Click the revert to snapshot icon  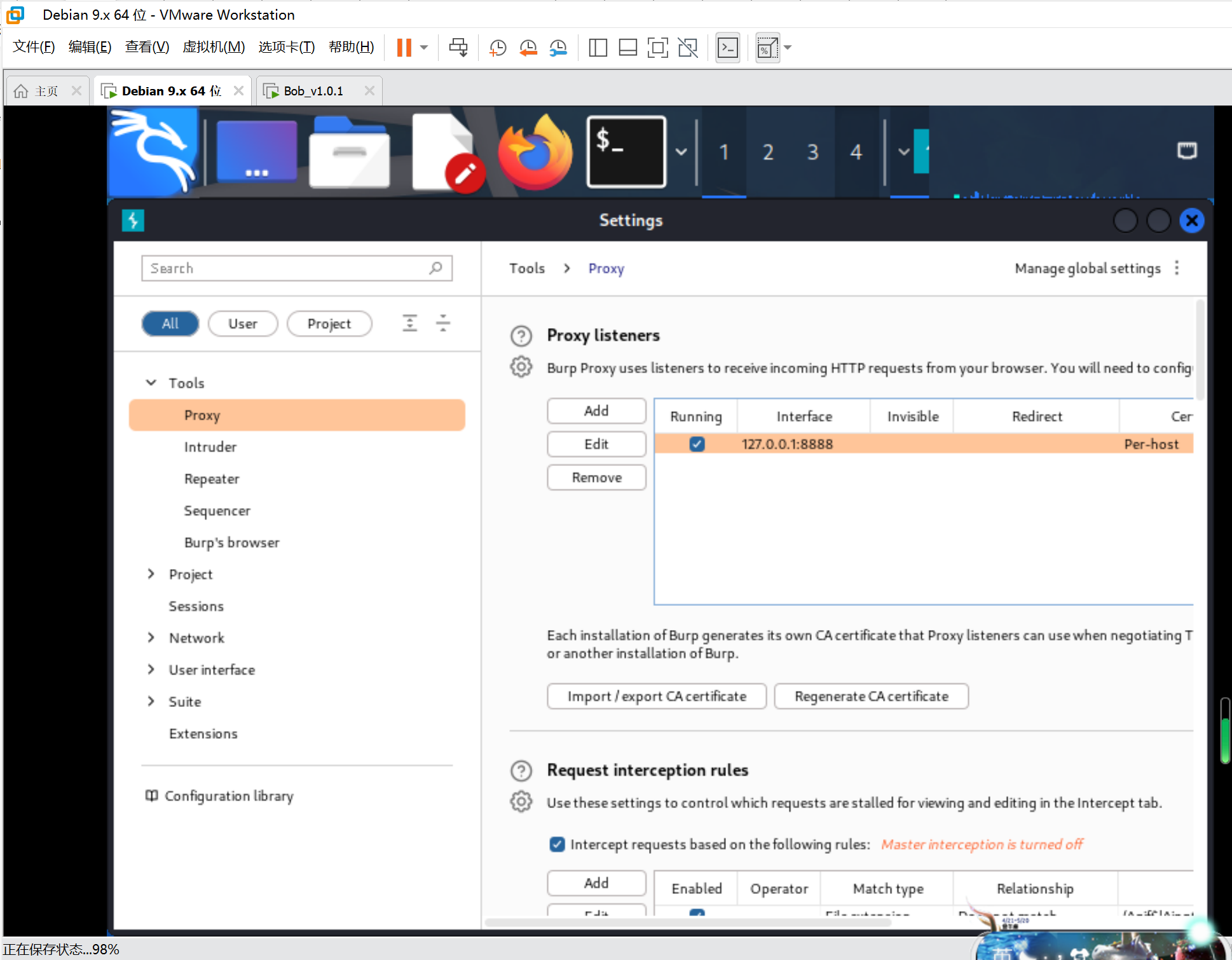click(528, 48)
